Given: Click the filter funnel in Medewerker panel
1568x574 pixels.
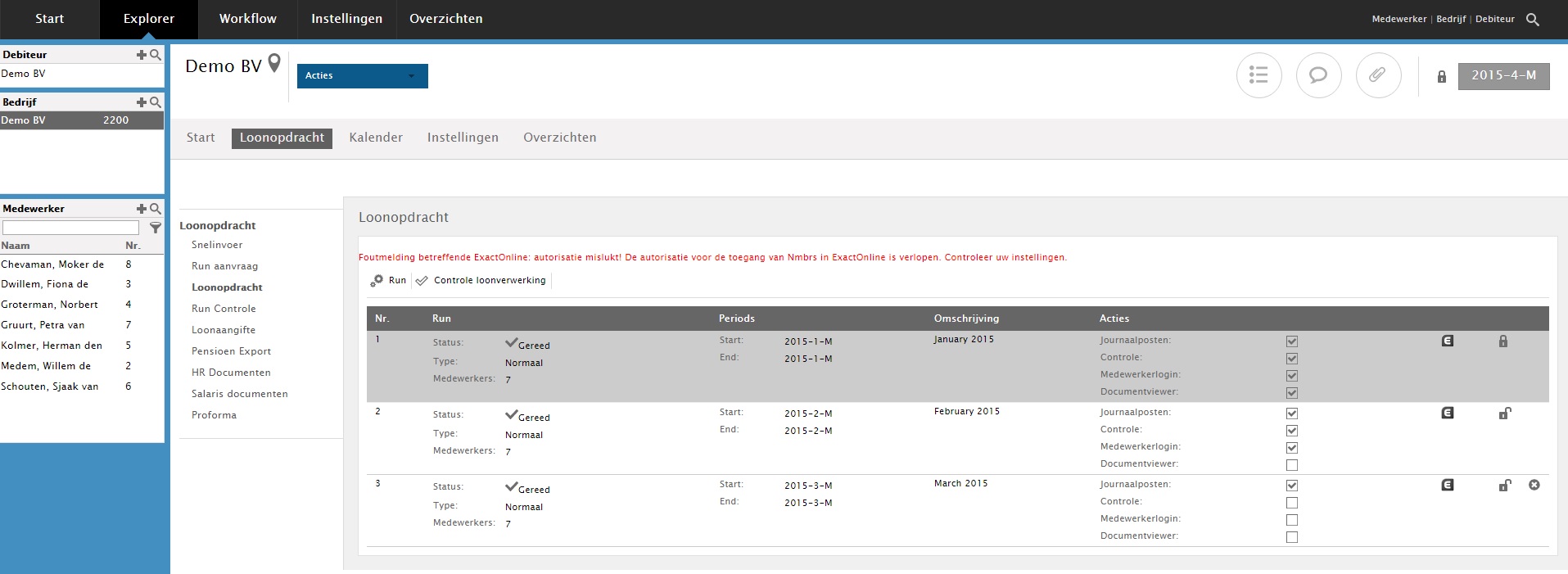Looking at the screenshot, I should (155, 228).
